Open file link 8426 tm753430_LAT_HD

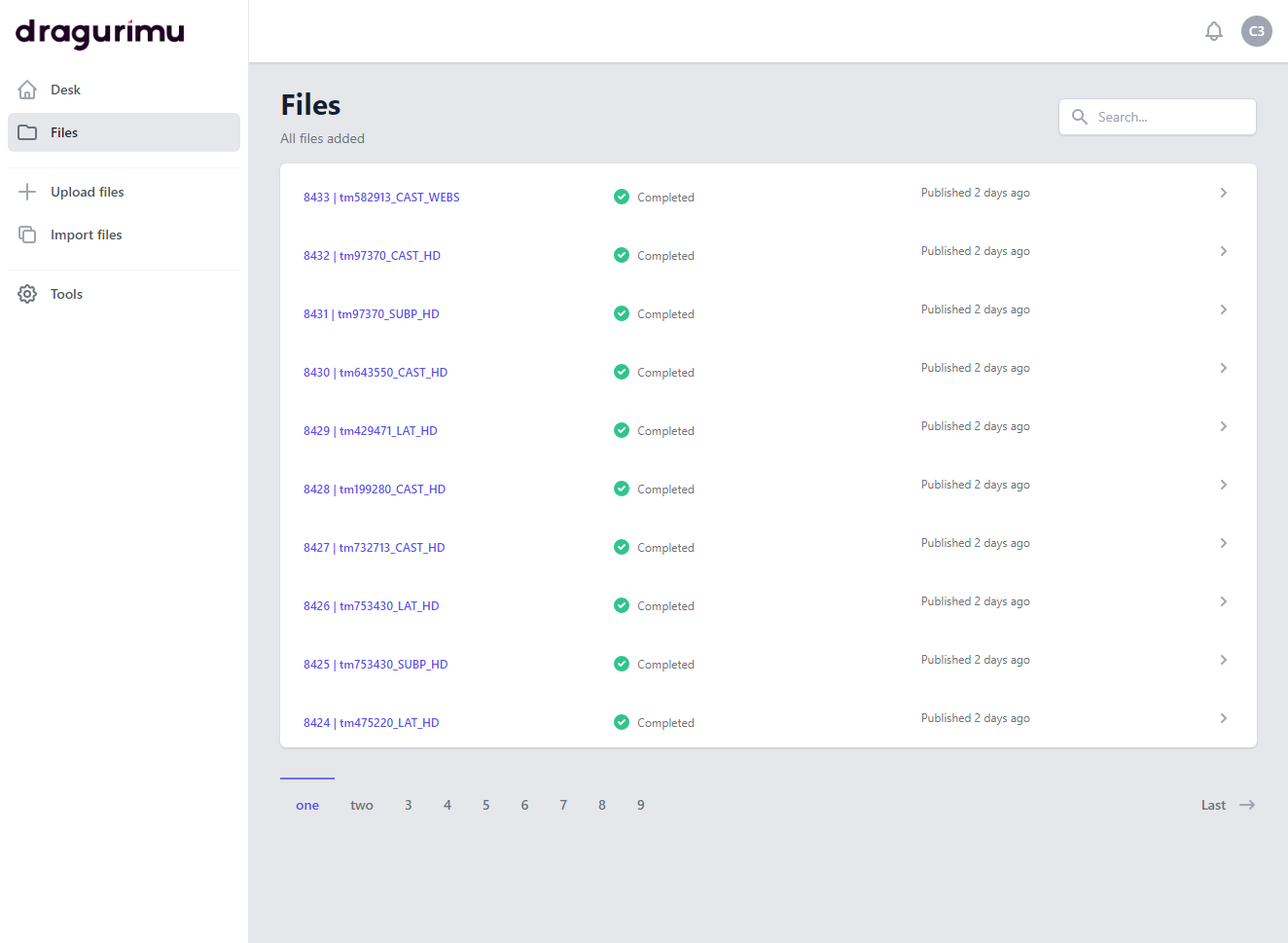point(371,606)
